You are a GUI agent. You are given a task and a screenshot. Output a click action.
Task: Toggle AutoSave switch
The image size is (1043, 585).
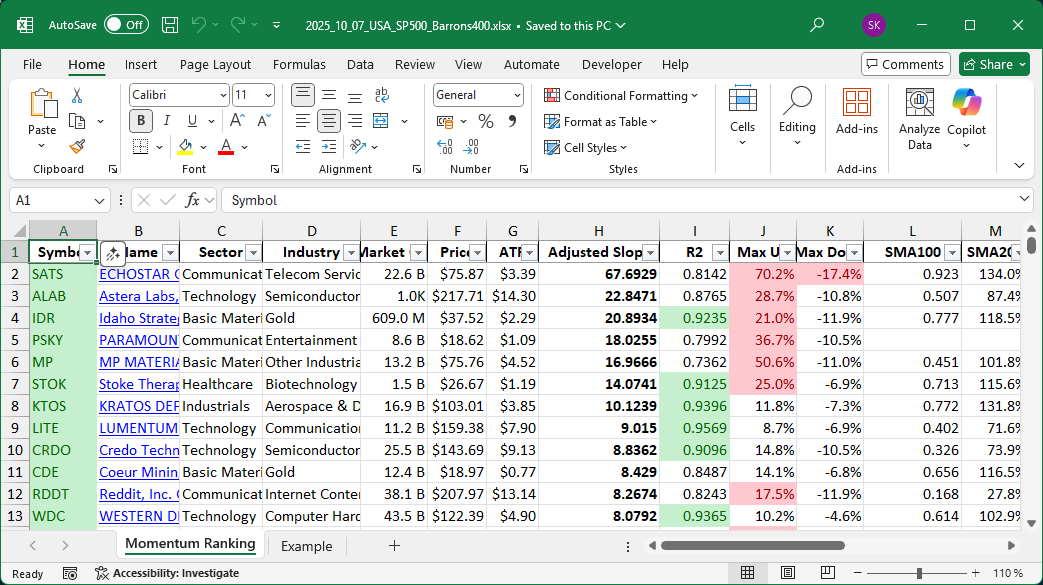click(x=125, y=25)
